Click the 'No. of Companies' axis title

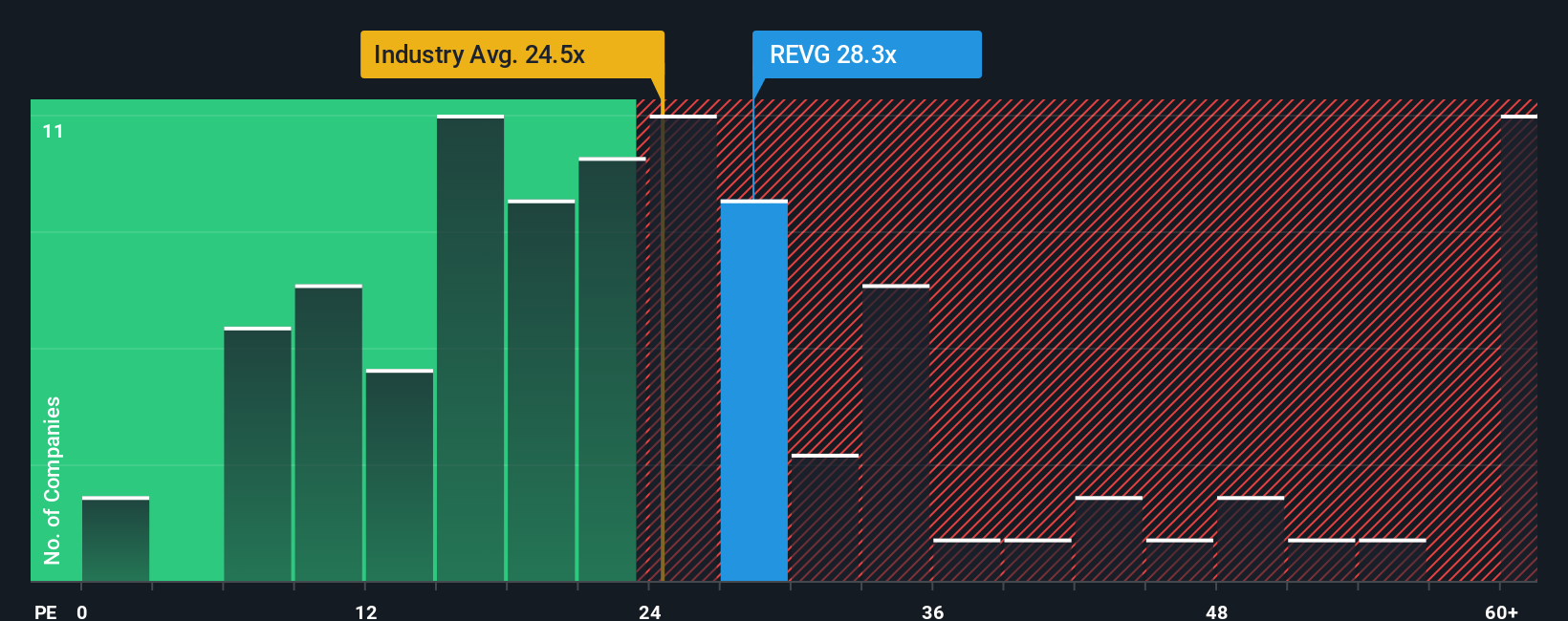click(53, 480)
